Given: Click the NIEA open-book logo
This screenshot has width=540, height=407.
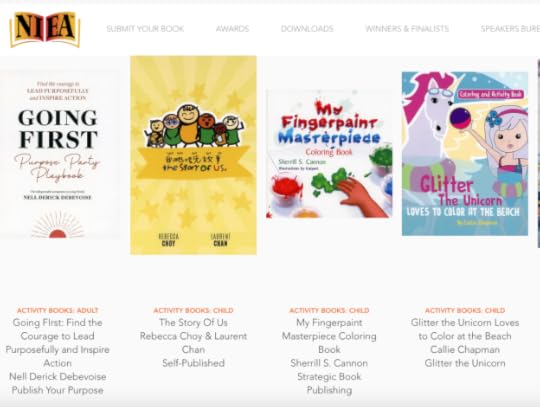Looking at the screenshot, I should click(x=45, y=30).
